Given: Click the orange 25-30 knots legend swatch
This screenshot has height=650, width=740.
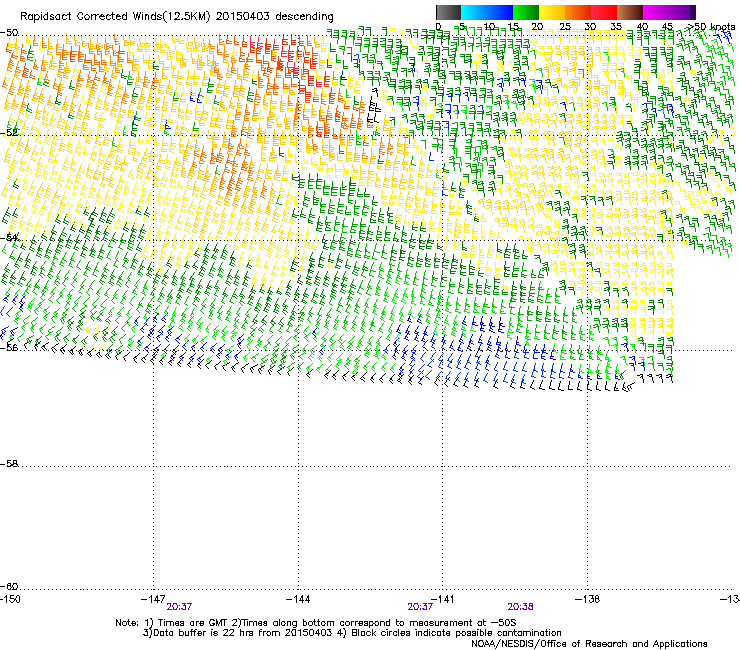Looking at the screenshot, I should click(578, 12).
